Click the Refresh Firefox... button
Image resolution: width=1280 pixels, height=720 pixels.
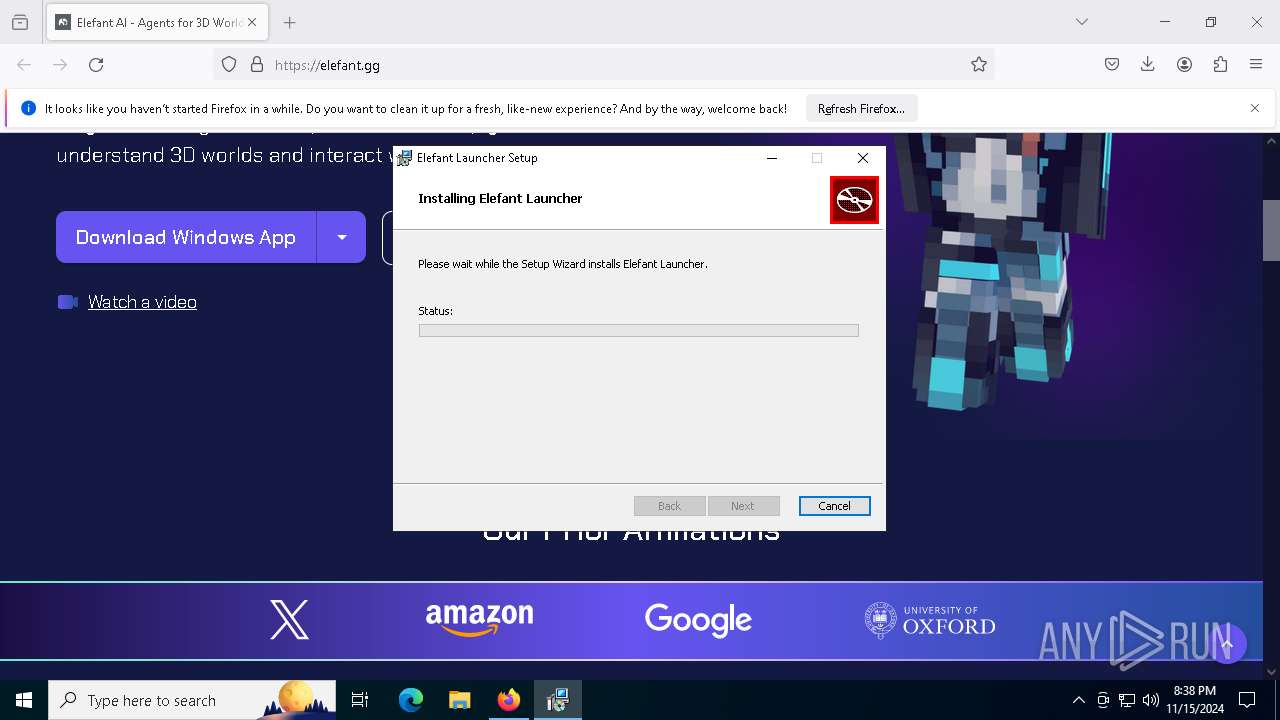(861, 108)
